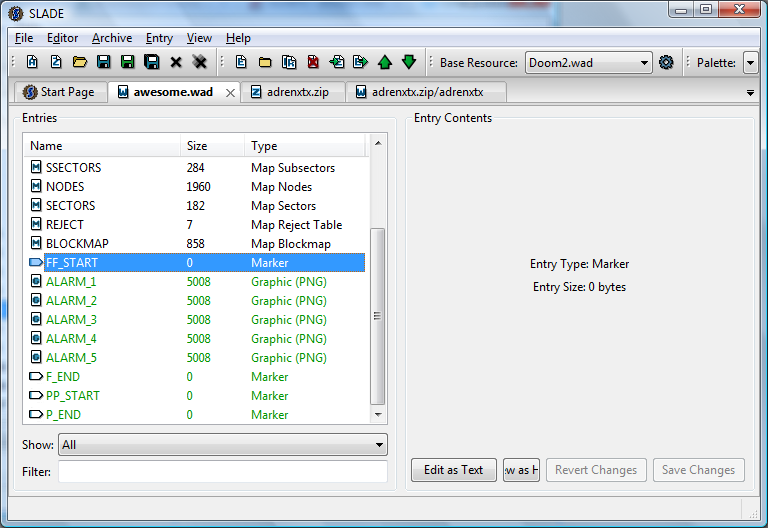Screen dimensions: 768x528
Task: Click the Export entry icon
Action: tap(360, 62)
